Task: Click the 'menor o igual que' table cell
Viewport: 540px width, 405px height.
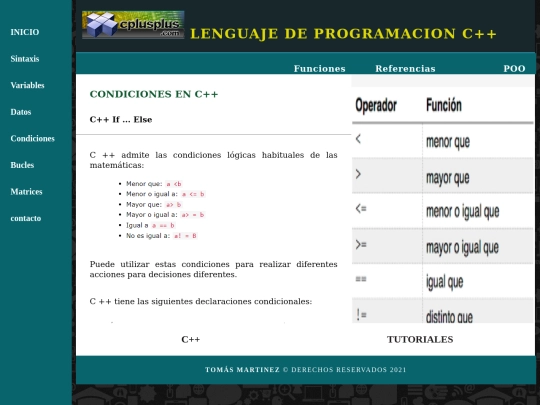Action: coord(463,211)
